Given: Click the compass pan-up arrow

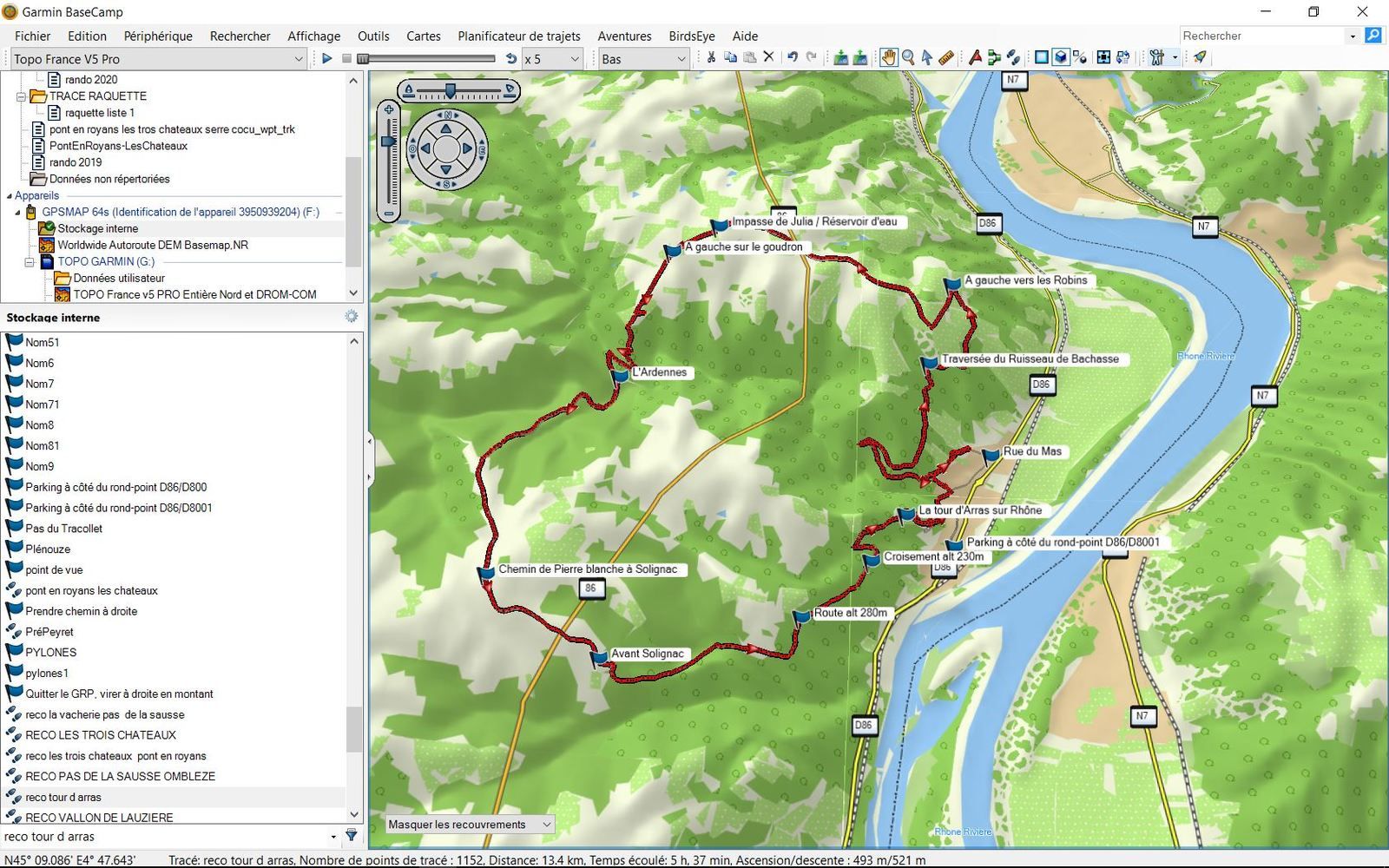Looking at the screenshot, I should pyautogui.click(x=446, y=129).
